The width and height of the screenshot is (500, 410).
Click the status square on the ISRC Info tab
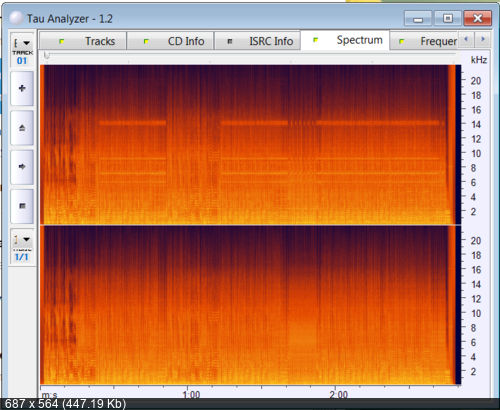(x=230, y=41)
